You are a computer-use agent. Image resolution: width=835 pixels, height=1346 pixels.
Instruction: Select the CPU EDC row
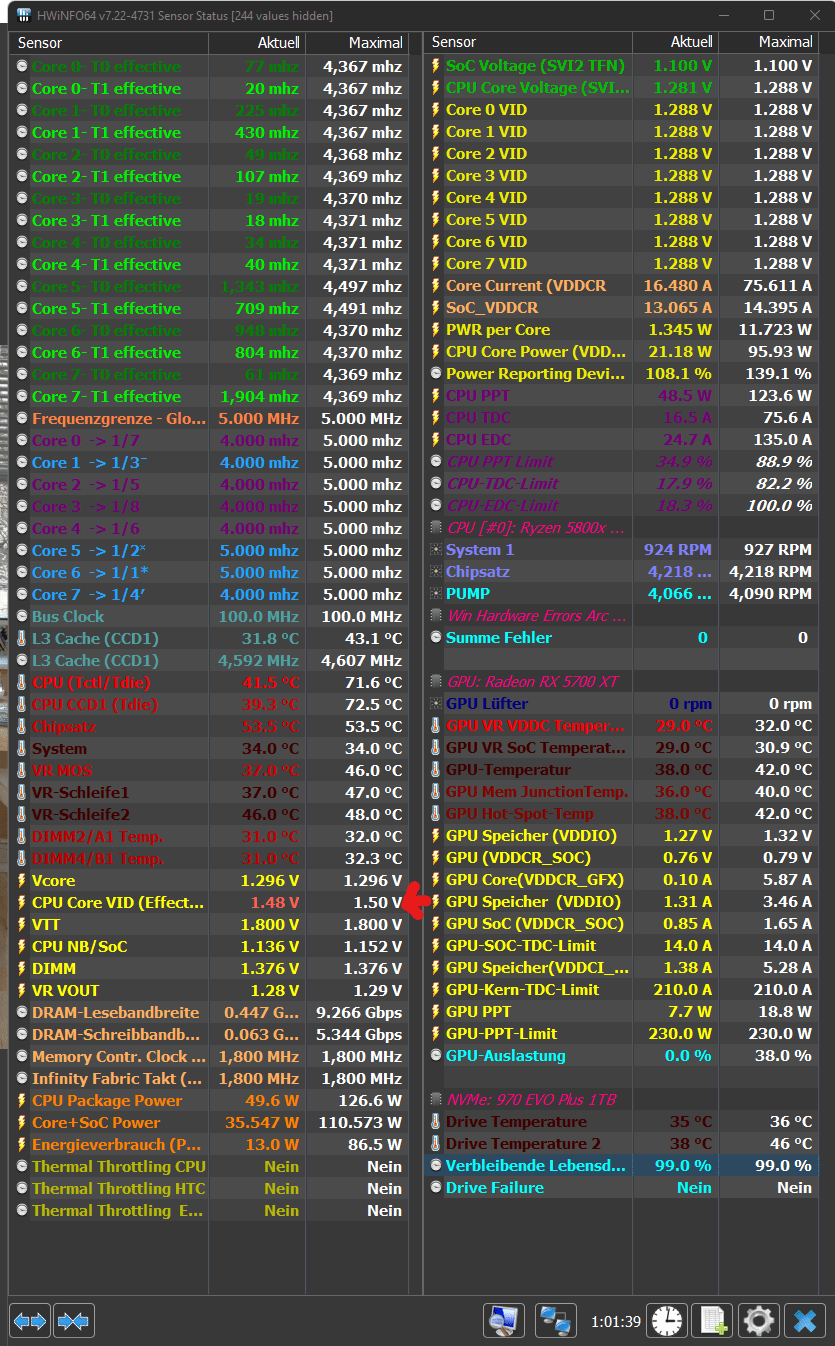[621, 440]
